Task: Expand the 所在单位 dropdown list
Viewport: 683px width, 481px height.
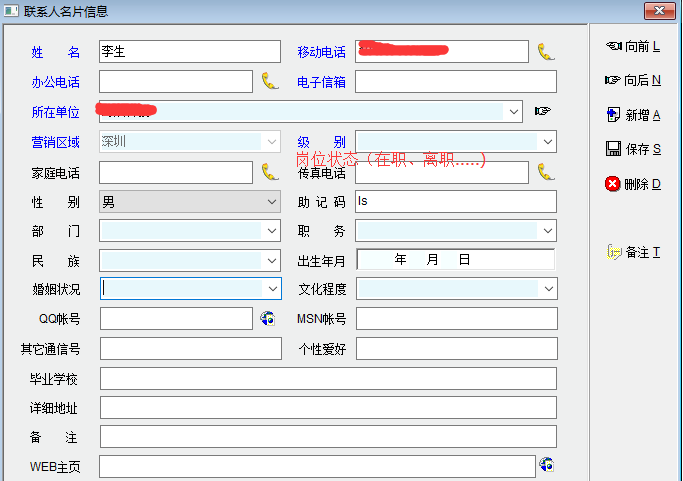Action: point(514,111)
